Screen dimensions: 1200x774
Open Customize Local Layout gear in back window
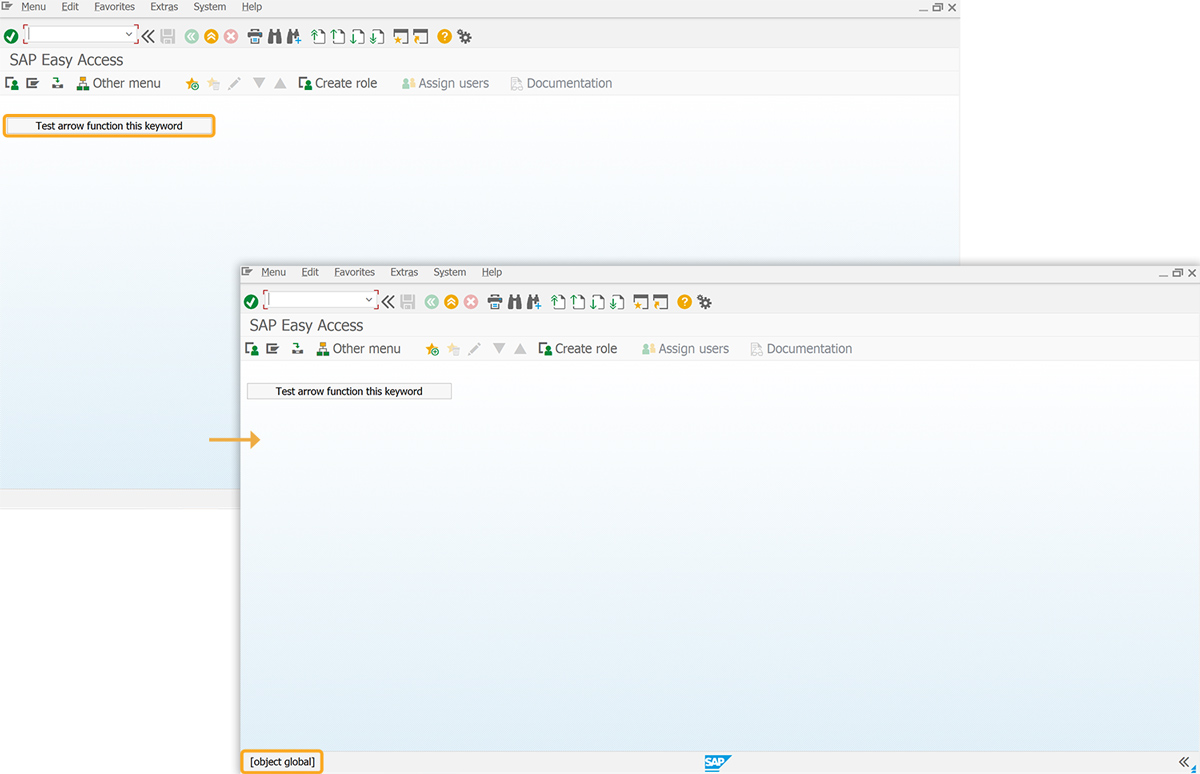[464, 36]
